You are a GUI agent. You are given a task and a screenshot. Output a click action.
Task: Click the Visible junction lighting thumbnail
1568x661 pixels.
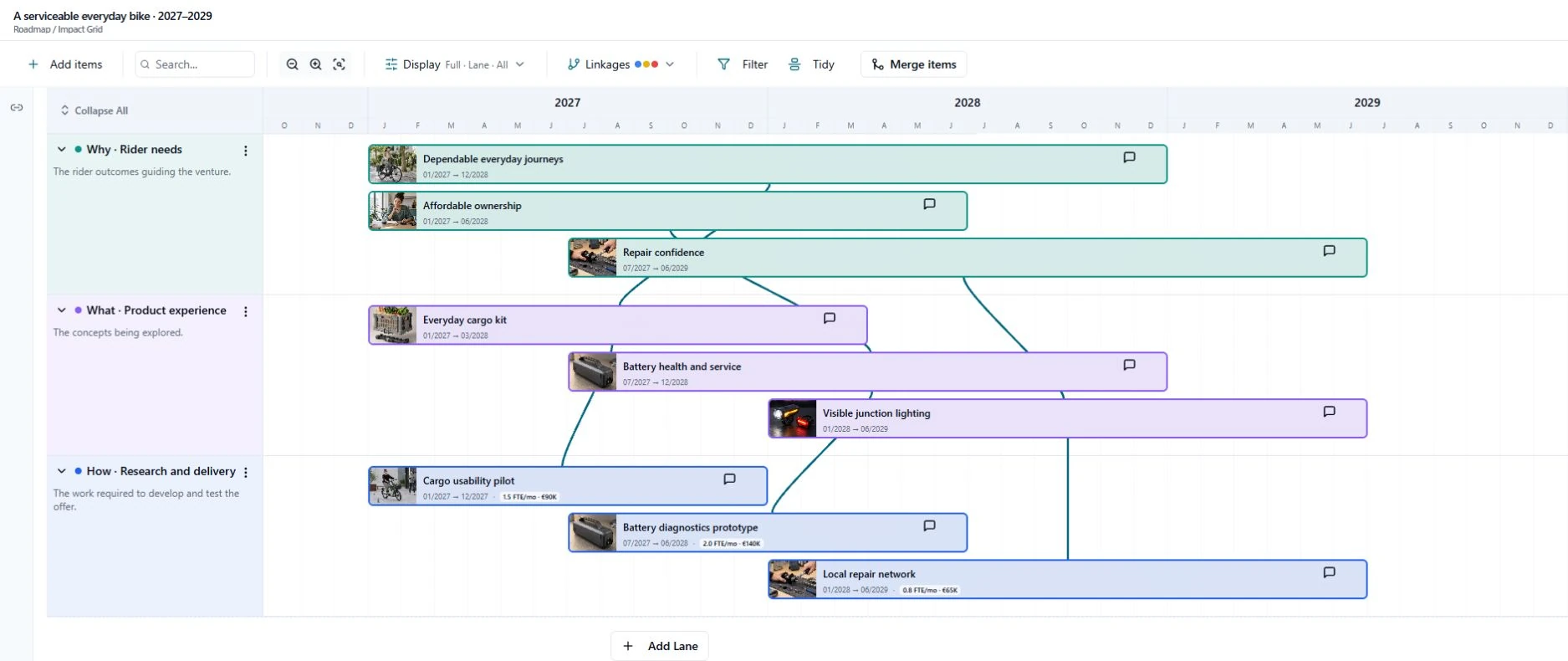pos(793,418)
